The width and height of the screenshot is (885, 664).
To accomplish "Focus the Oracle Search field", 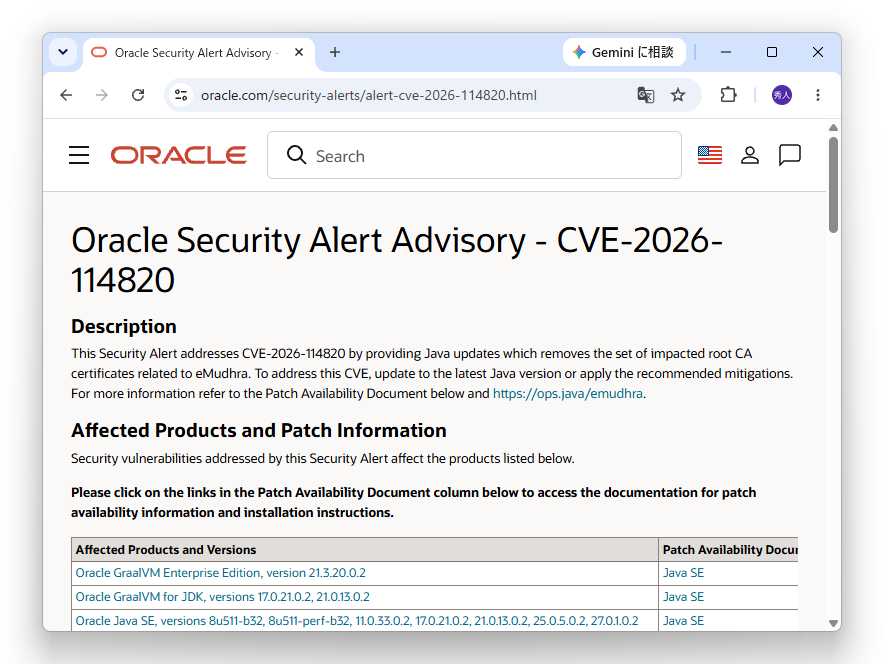I will click(474, 155).
